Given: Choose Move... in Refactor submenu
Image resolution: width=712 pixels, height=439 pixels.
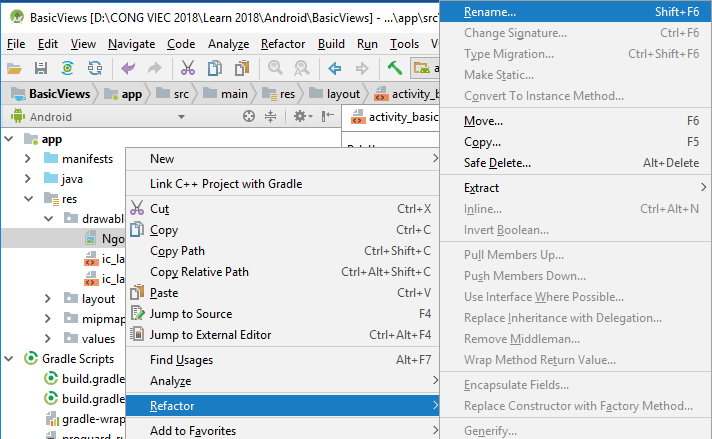Looking at the screenshot, I should click(x=575, y=121).
